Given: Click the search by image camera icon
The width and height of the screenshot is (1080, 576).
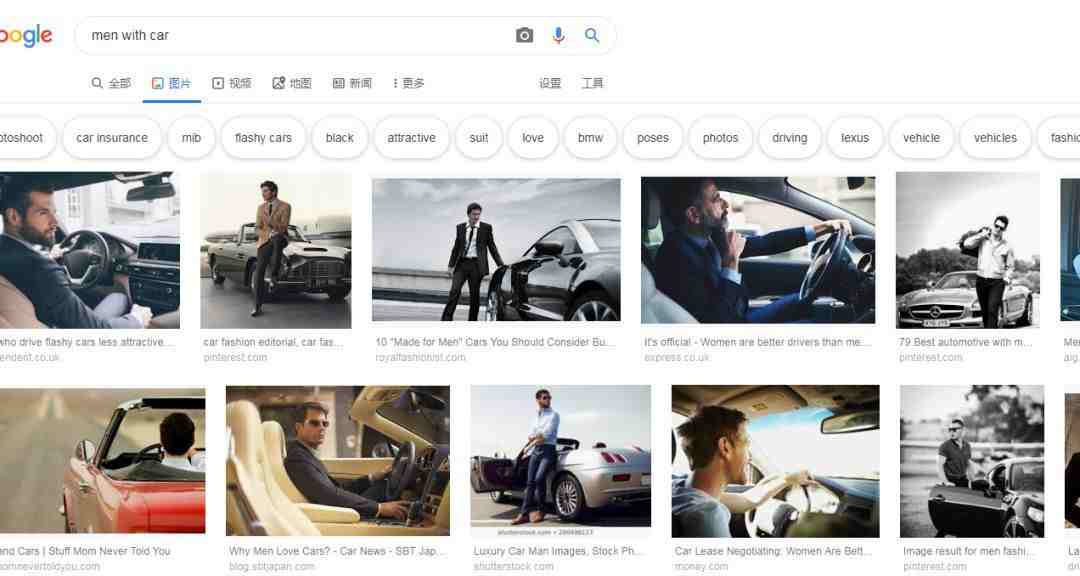Looking at the screenshot, I should 524,35.
